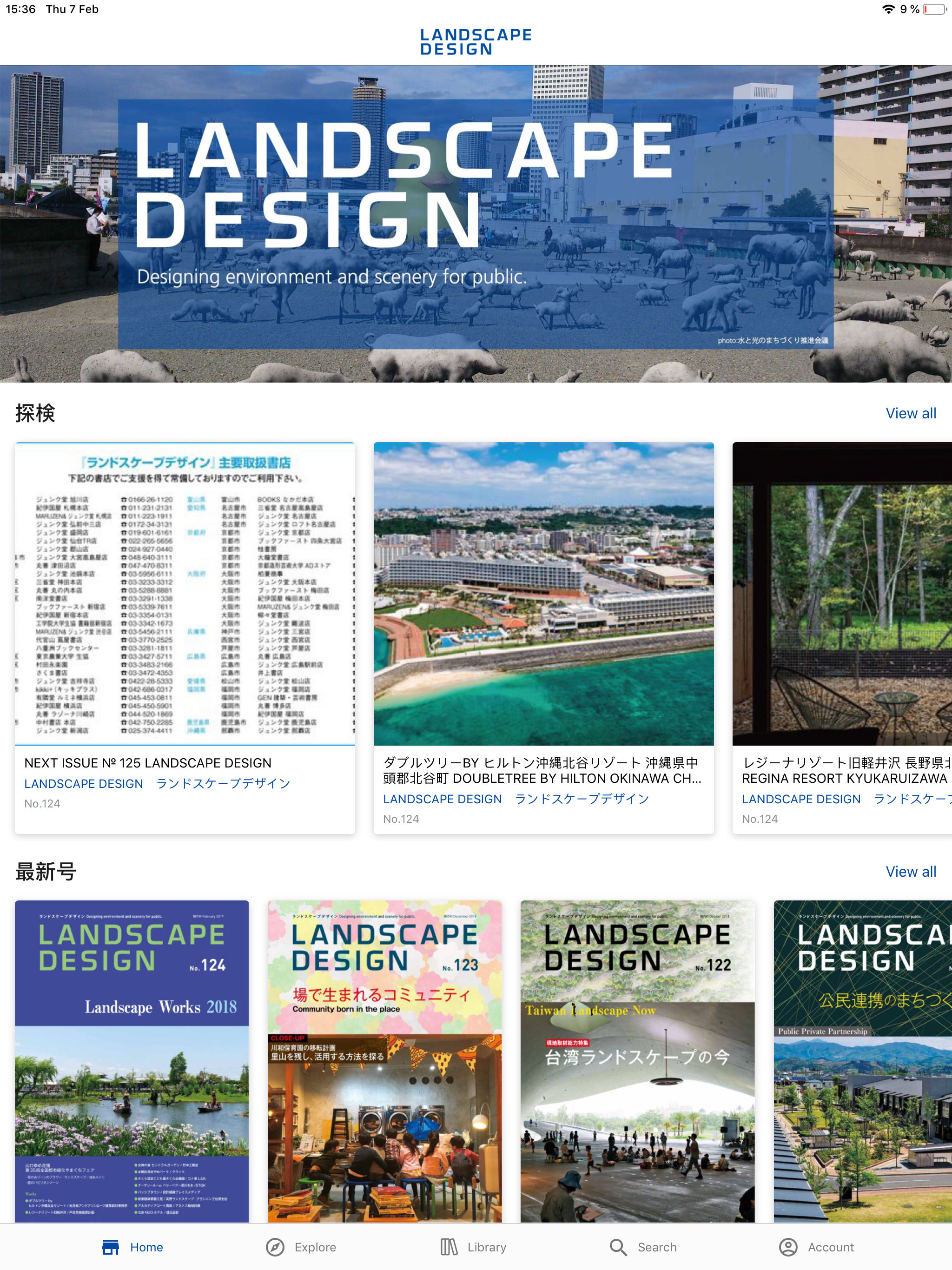952x1270 pixels.
Task: Check the battery status icon
Action: [x=934, y=9]
